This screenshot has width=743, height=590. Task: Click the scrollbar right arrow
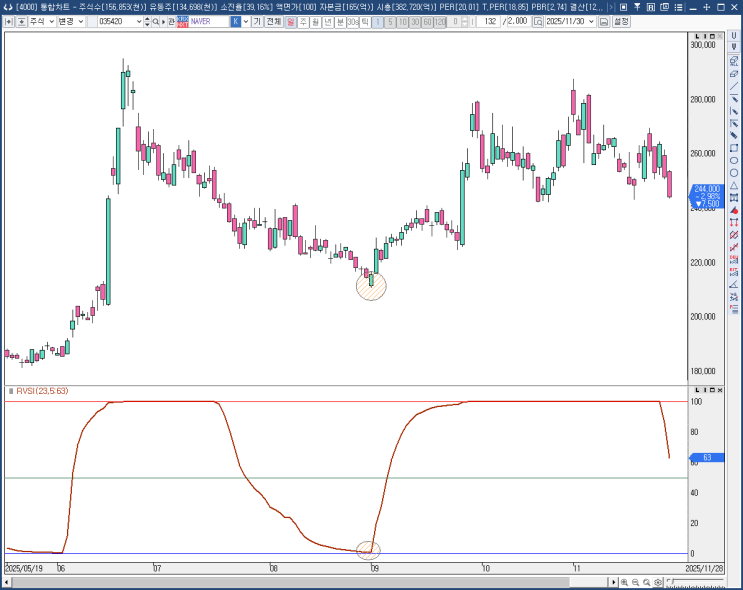pyautogui.click(x=614, y=582)
